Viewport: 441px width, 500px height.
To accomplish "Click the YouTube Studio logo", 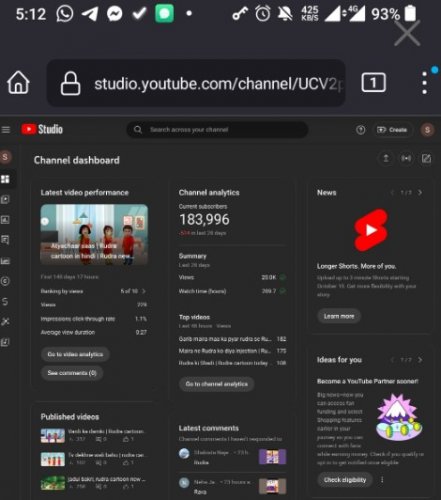I will click(42, 129).
